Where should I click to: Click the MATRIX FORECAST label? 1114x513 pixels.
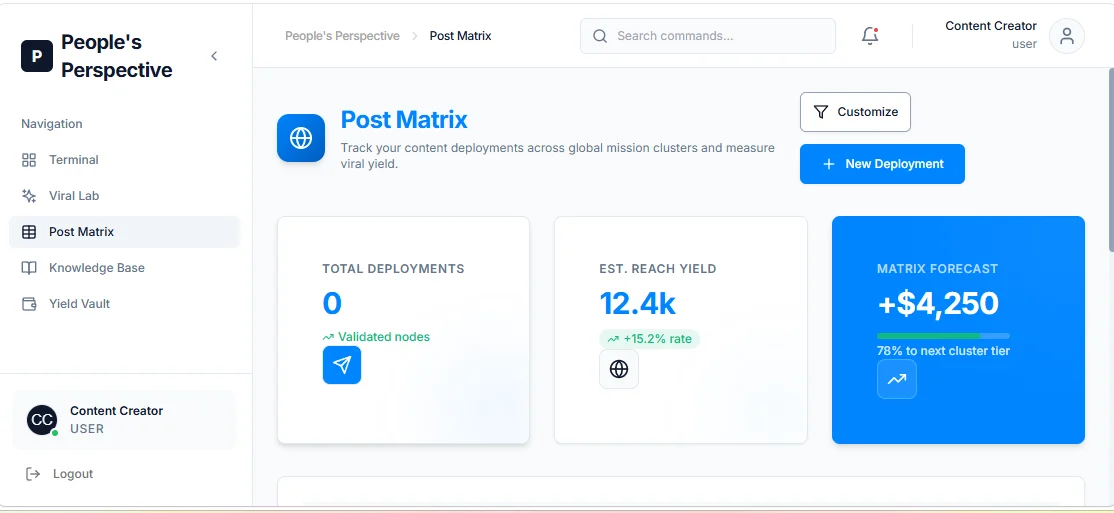pyautogui.click(x=937, y=269)
